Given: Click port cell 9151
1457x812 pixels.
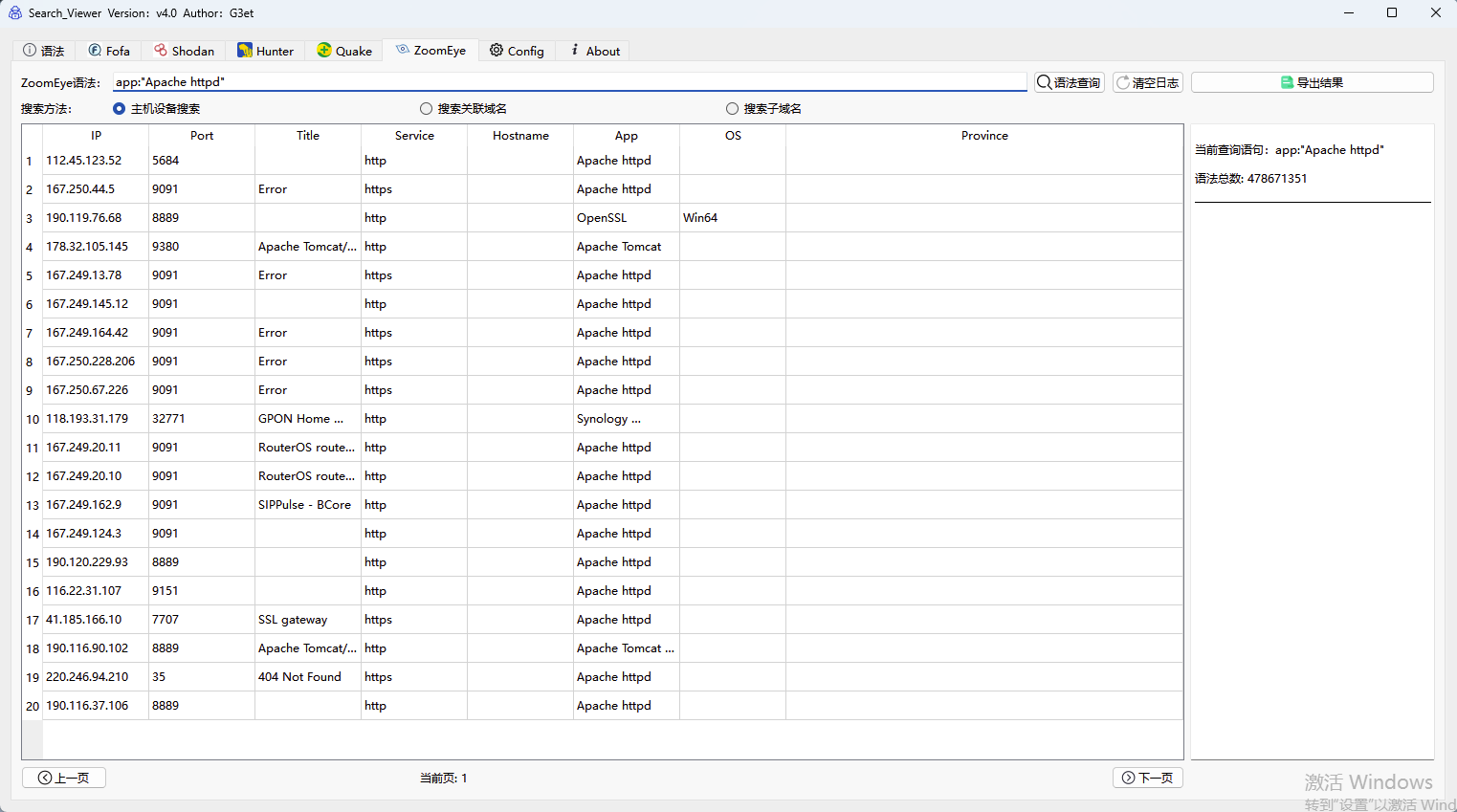Looking at the screenshot, I should 202,591.
